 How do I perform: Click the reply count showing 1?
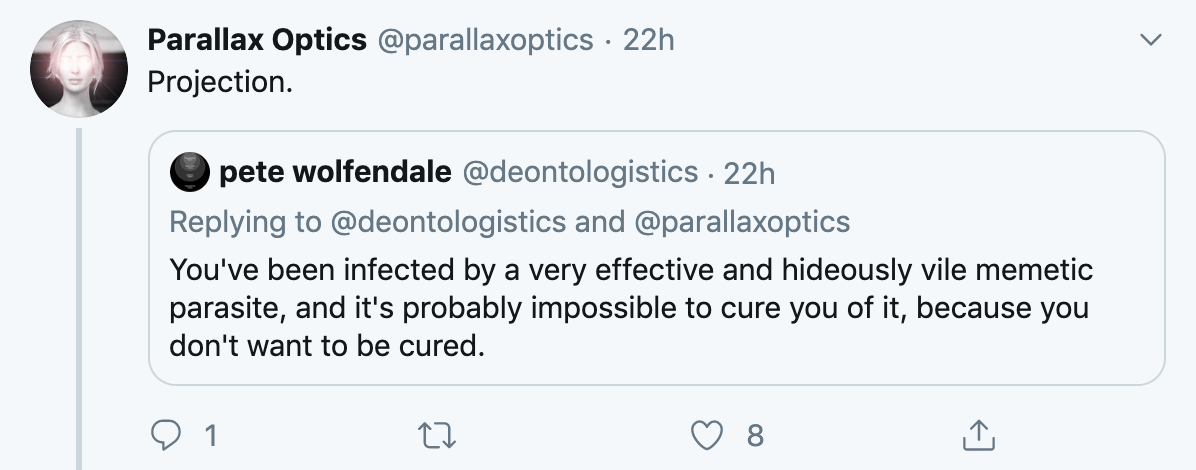pos(210,435)
